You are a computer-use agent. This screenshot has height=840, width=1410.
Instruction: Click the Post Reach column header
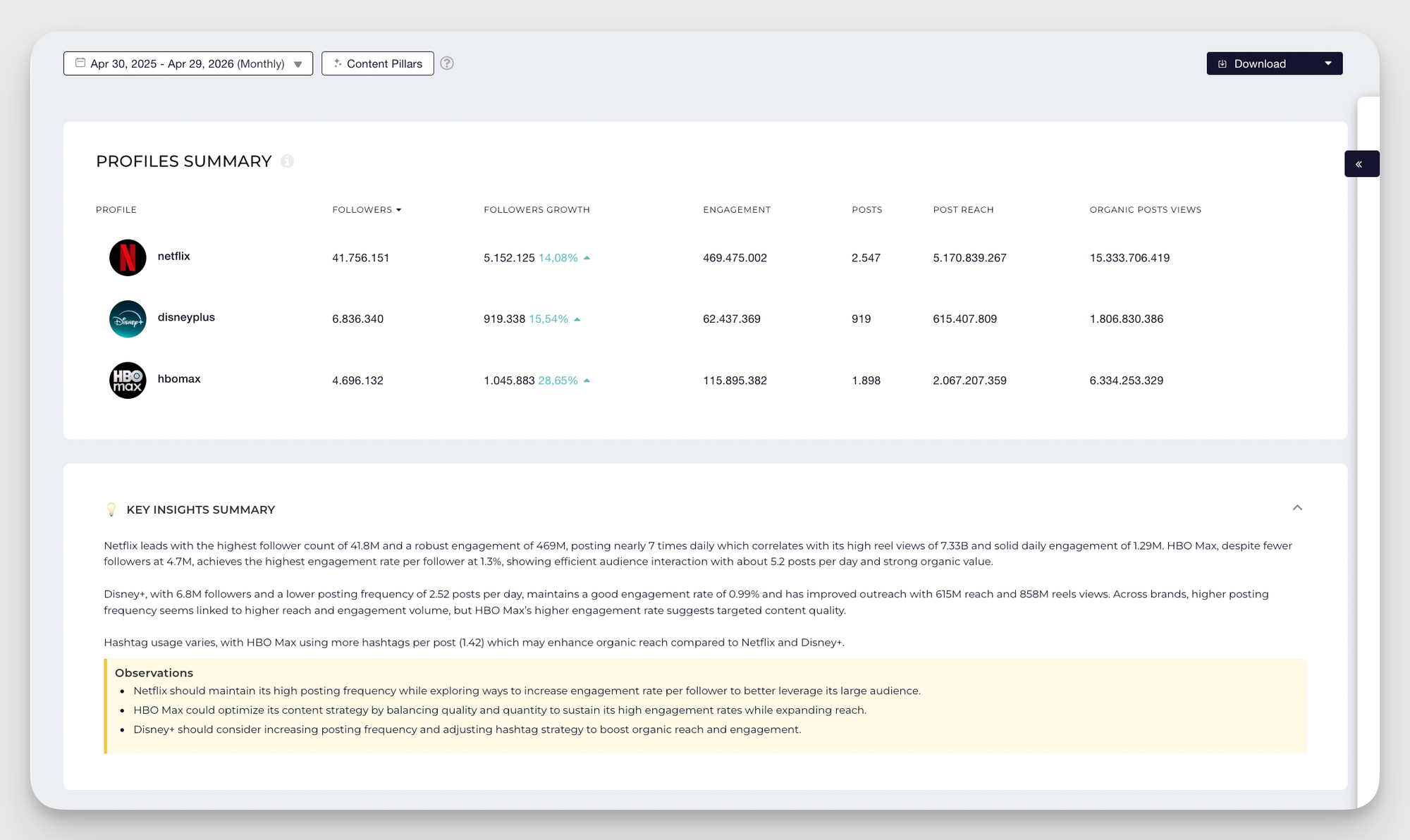click(963, 210)
